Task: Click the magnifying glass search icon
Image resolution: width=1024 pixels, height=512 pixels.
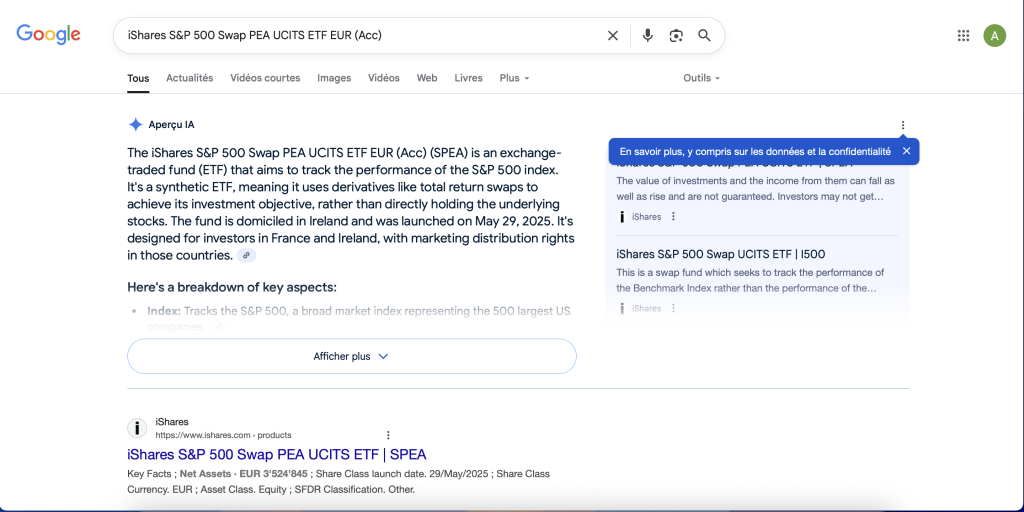Action: click(x=704, y=35)
